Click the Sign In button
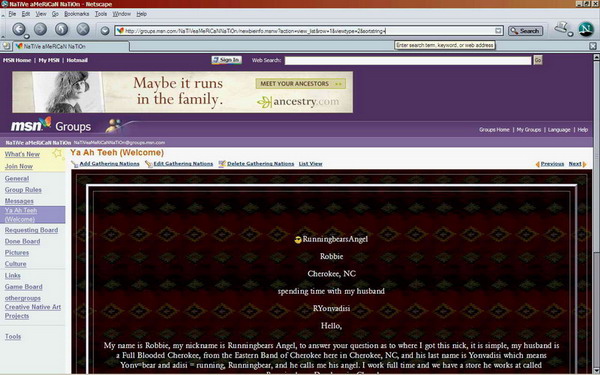600x375 pixels. click(227, 60)
